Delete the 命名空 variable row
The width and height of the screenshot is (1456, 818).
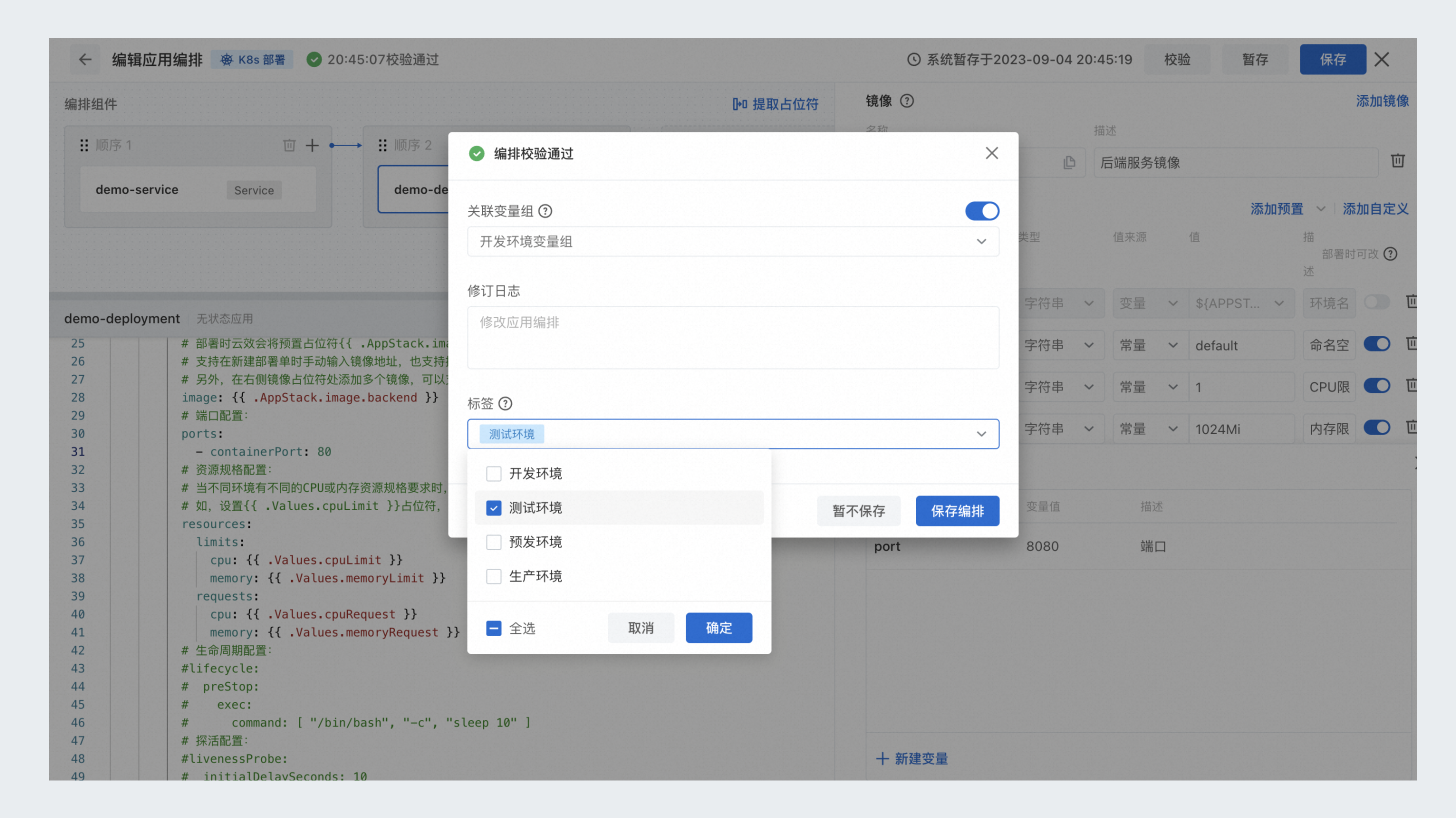click(x=1411, y=343)
